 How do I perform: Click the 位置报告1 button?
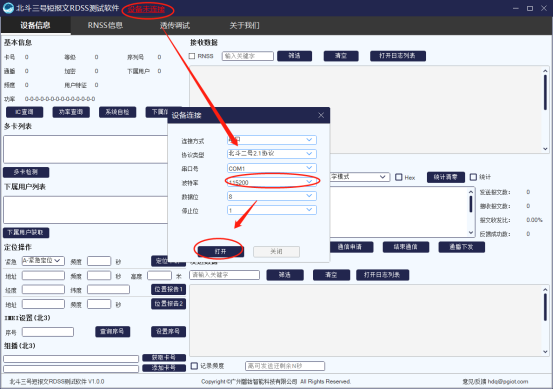click(169, 290)
